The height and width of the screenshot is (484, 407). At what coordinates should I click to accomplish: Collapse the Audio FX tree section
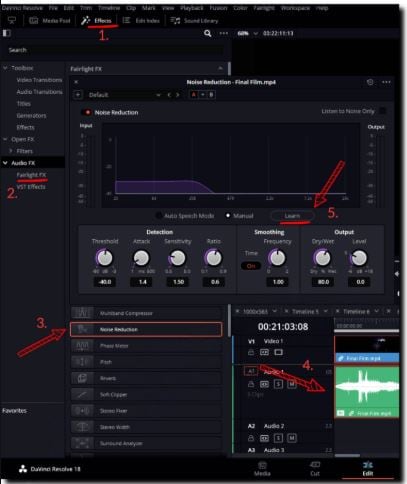[5, 163]
